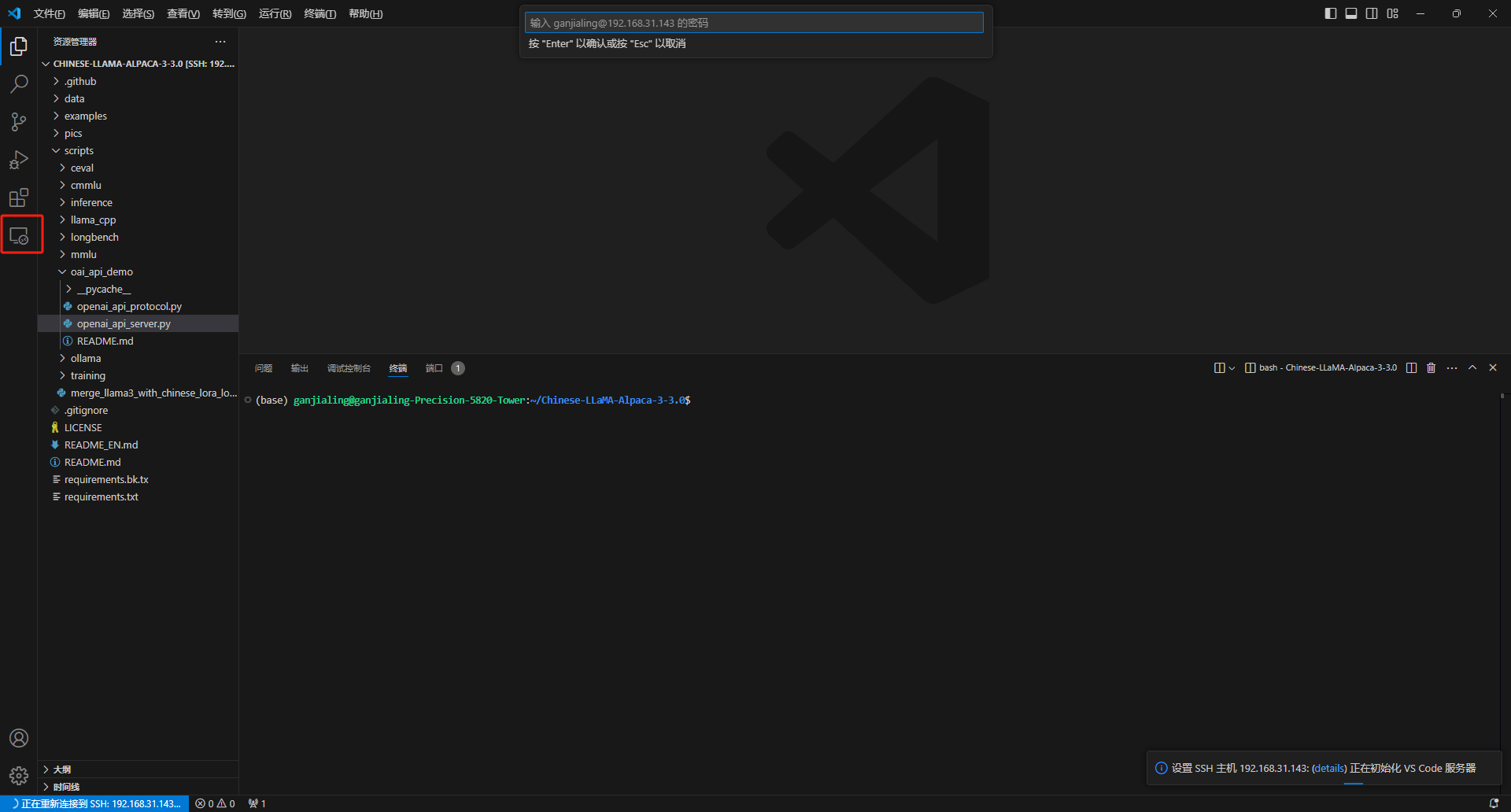Open the 转到(G) menu

coord(229,13)
